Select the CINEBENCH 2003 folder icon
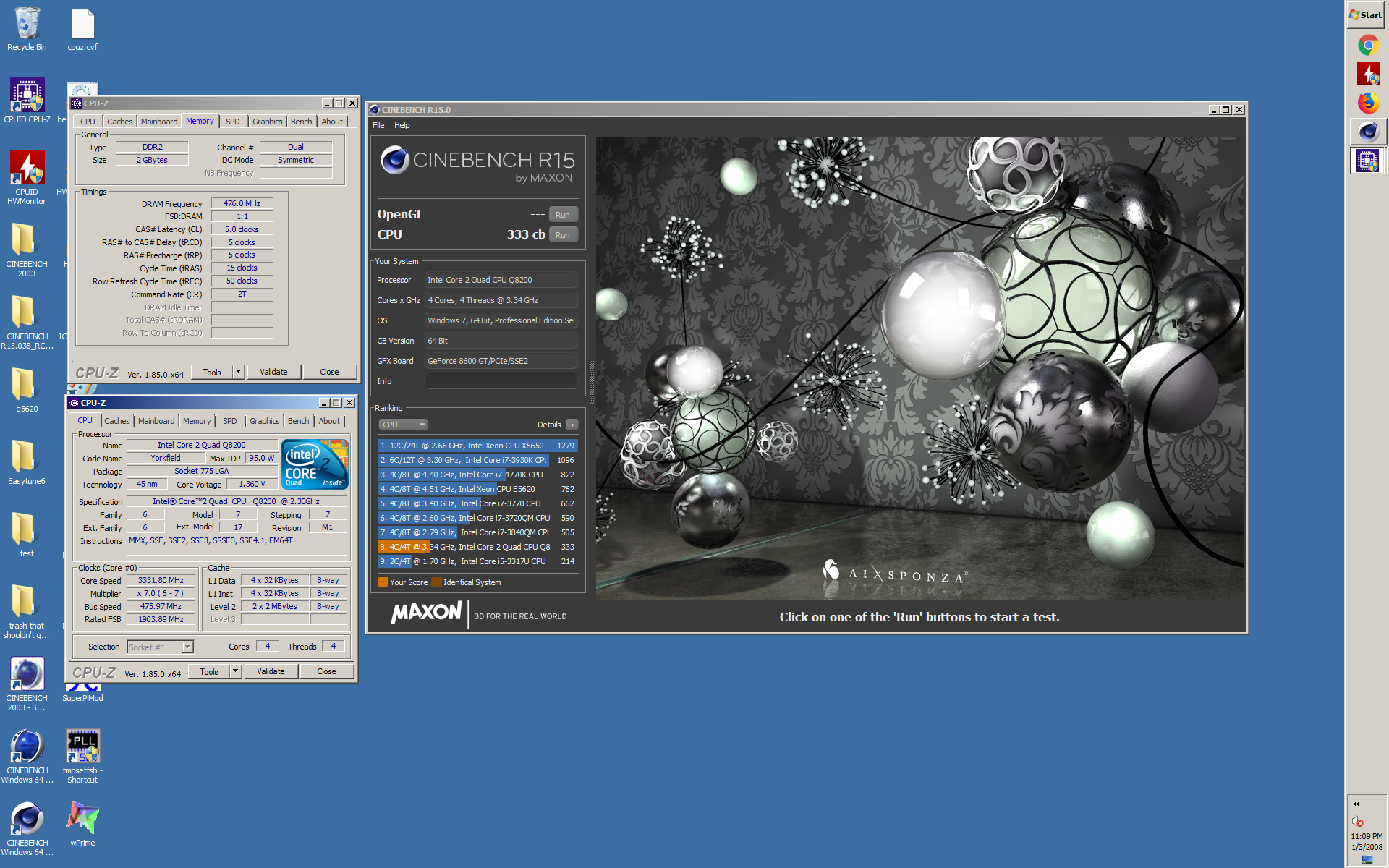This screenshot has width=1389, height=868. 27,250
